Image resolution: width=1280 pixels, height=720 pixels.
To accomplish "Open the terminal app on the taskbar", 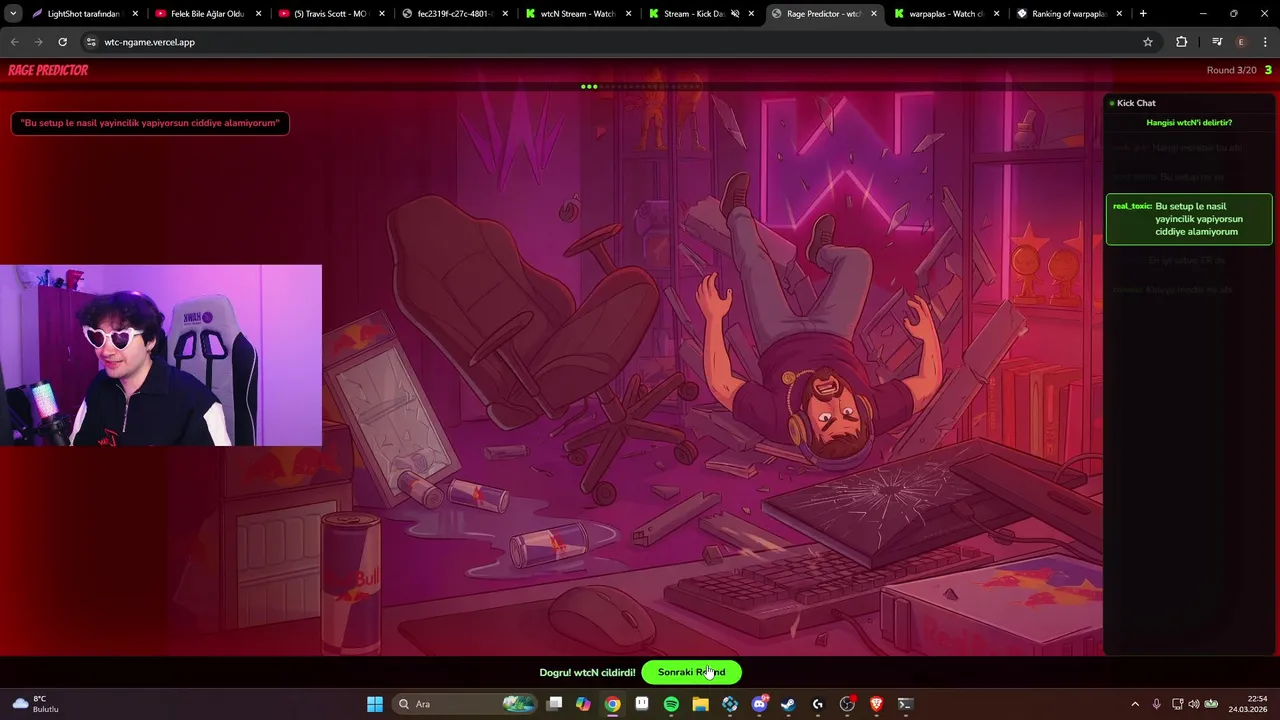I will [x=905, y=704].
